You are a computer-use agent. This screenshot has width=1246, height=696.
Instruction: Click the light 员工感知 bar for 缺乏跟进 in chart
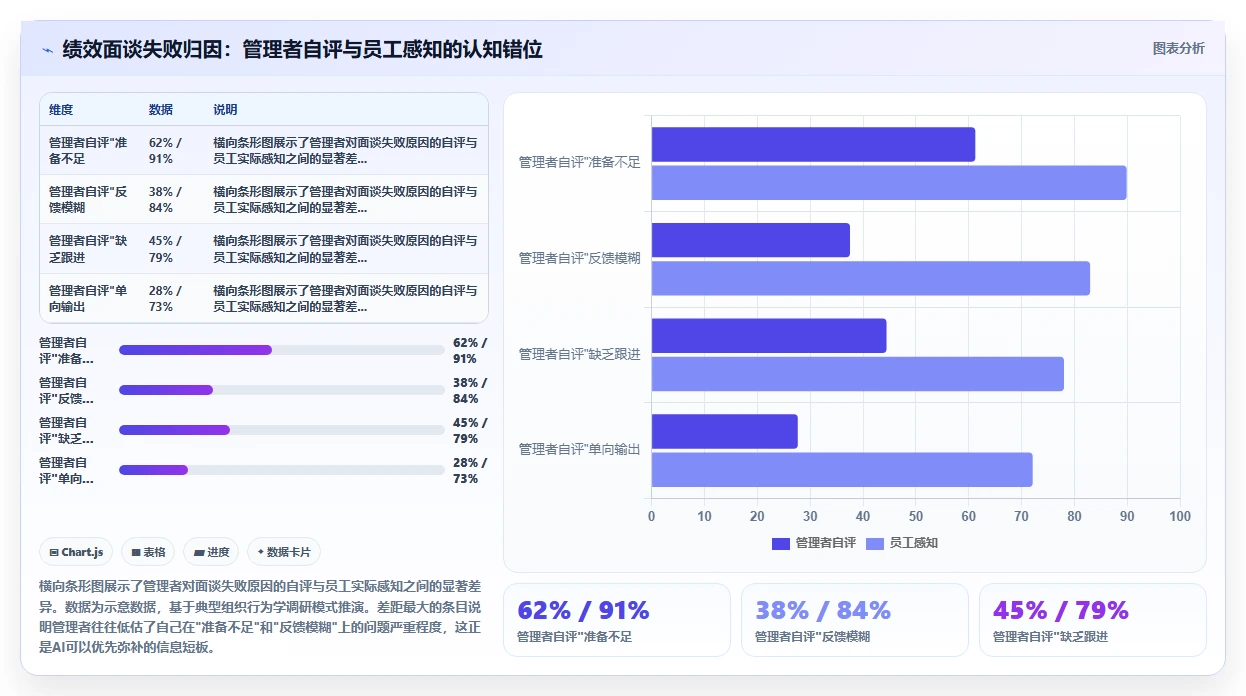pos(858,374)
